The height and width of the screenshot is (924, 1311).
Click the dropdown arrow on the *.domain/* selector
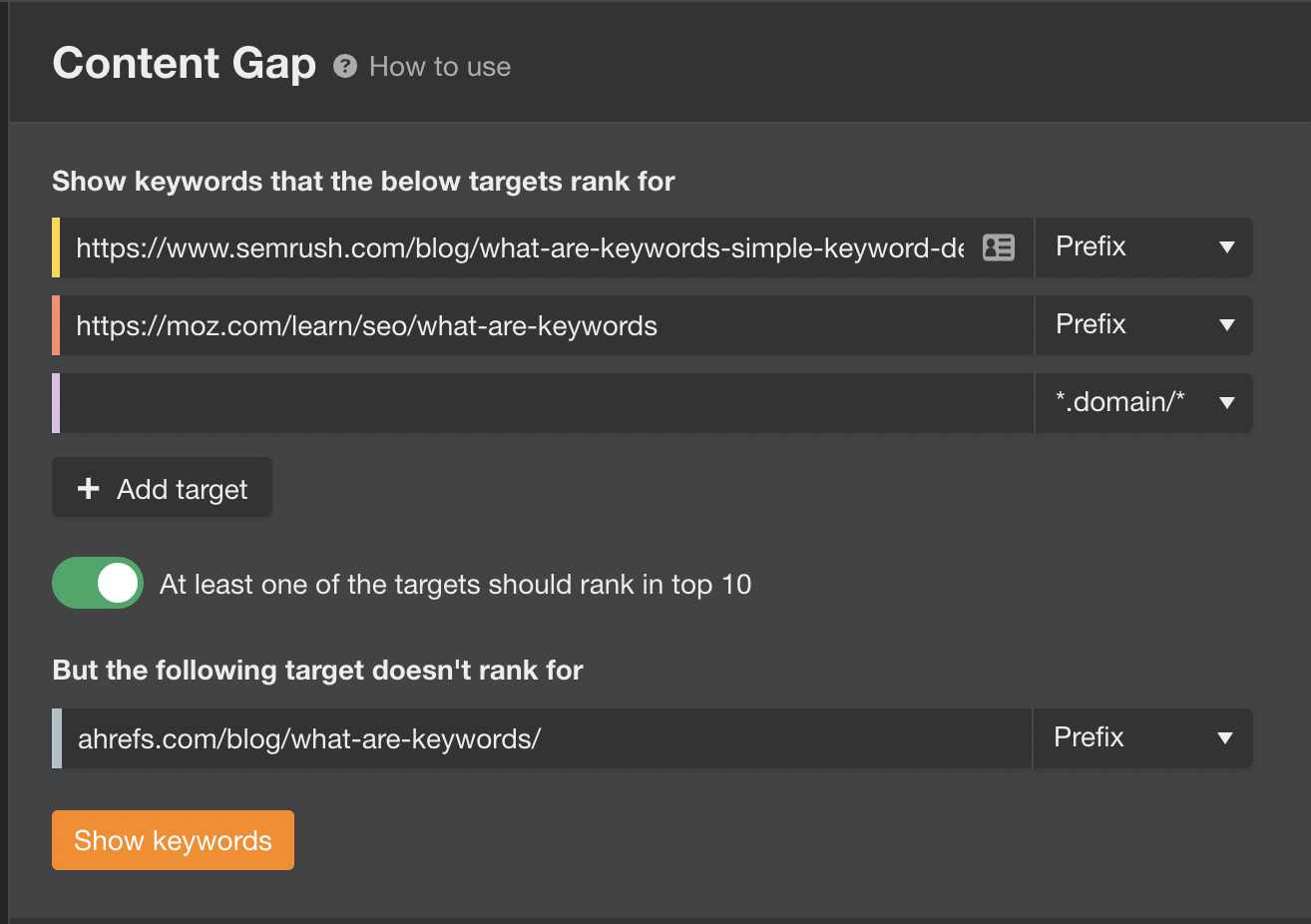(x=1226, y=403)
